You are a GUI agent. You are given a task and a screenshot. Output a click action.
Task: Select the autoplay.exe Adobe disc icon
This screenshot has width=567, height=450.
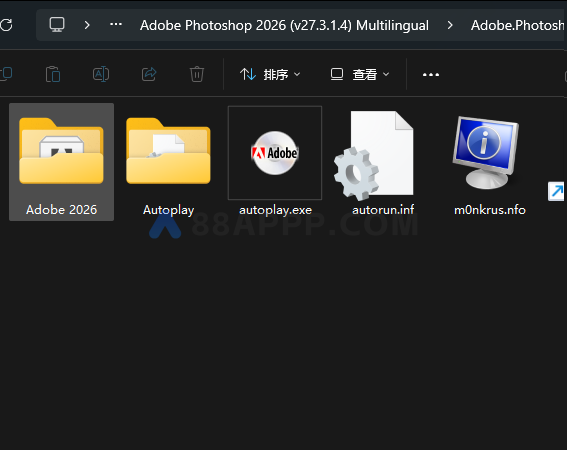pyautogui.click(x=275, y=153)
